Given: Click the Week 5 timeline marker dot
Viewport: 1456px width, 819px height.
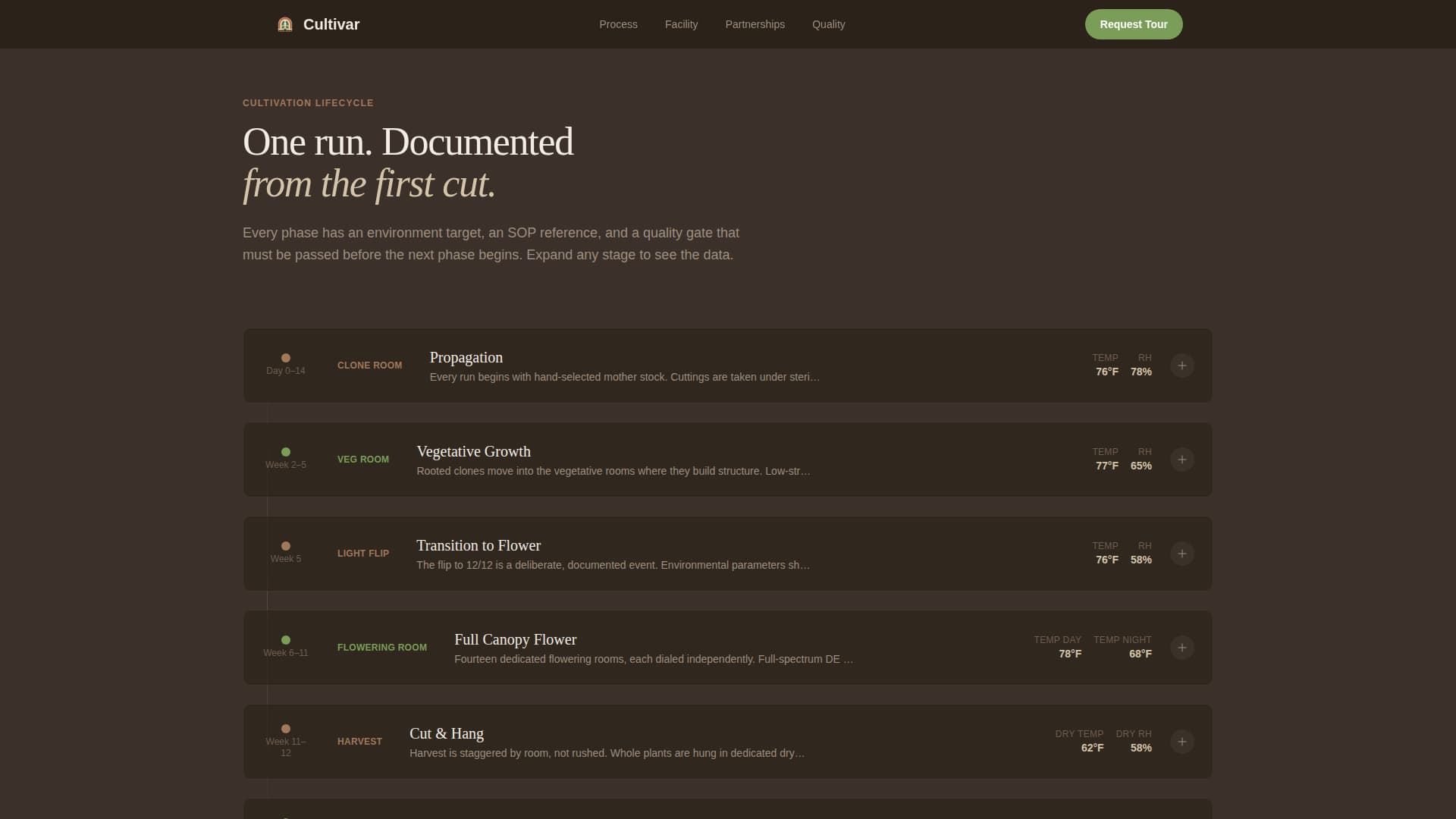Looking at the screenshot, I should tap(286, 546).
